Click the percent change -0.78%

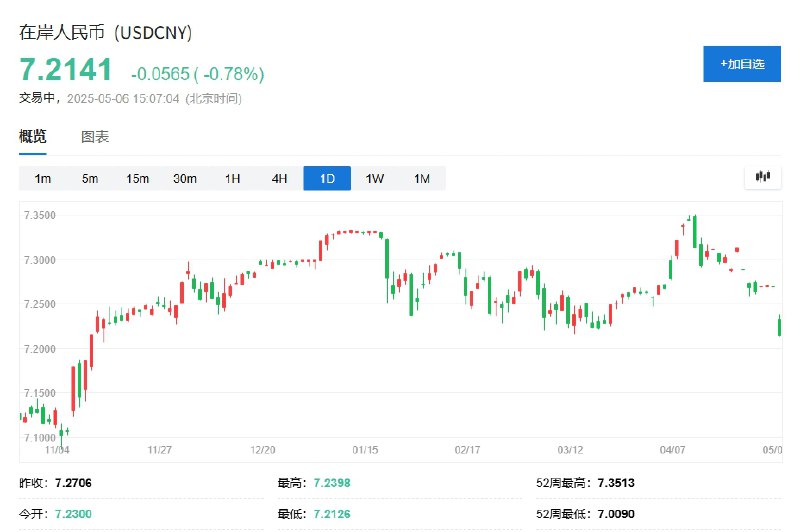coord(234,74)
